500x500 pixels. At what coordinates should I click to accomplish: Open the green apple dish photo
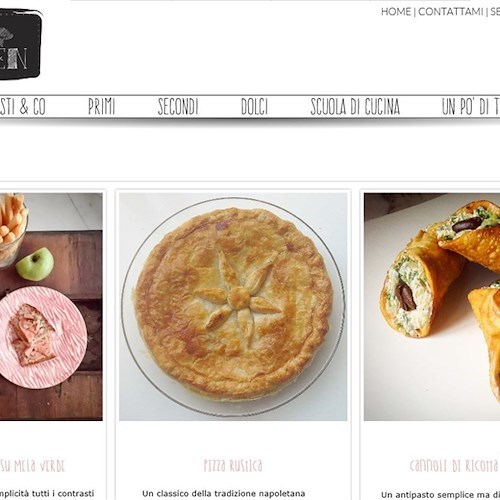click(x=51, y=307)
